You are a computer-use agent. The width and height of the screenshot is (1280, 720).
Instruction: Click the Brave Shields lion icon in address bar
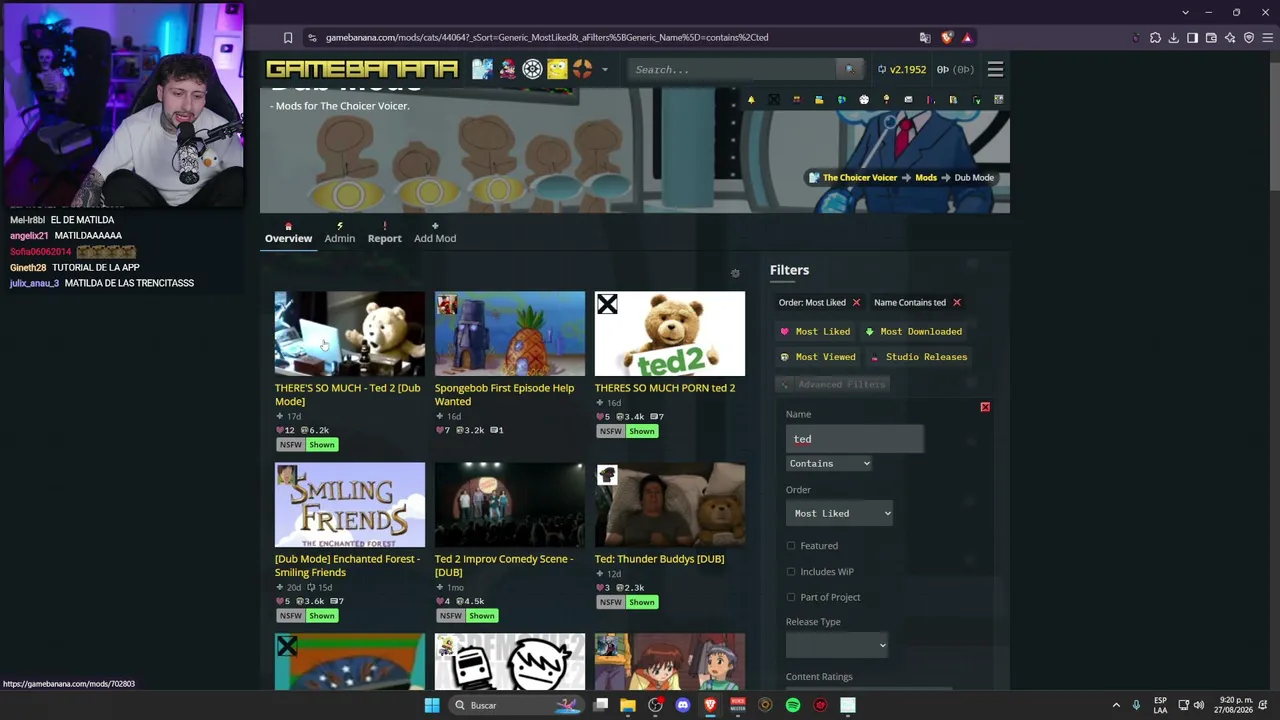click(x=947, y=38)
